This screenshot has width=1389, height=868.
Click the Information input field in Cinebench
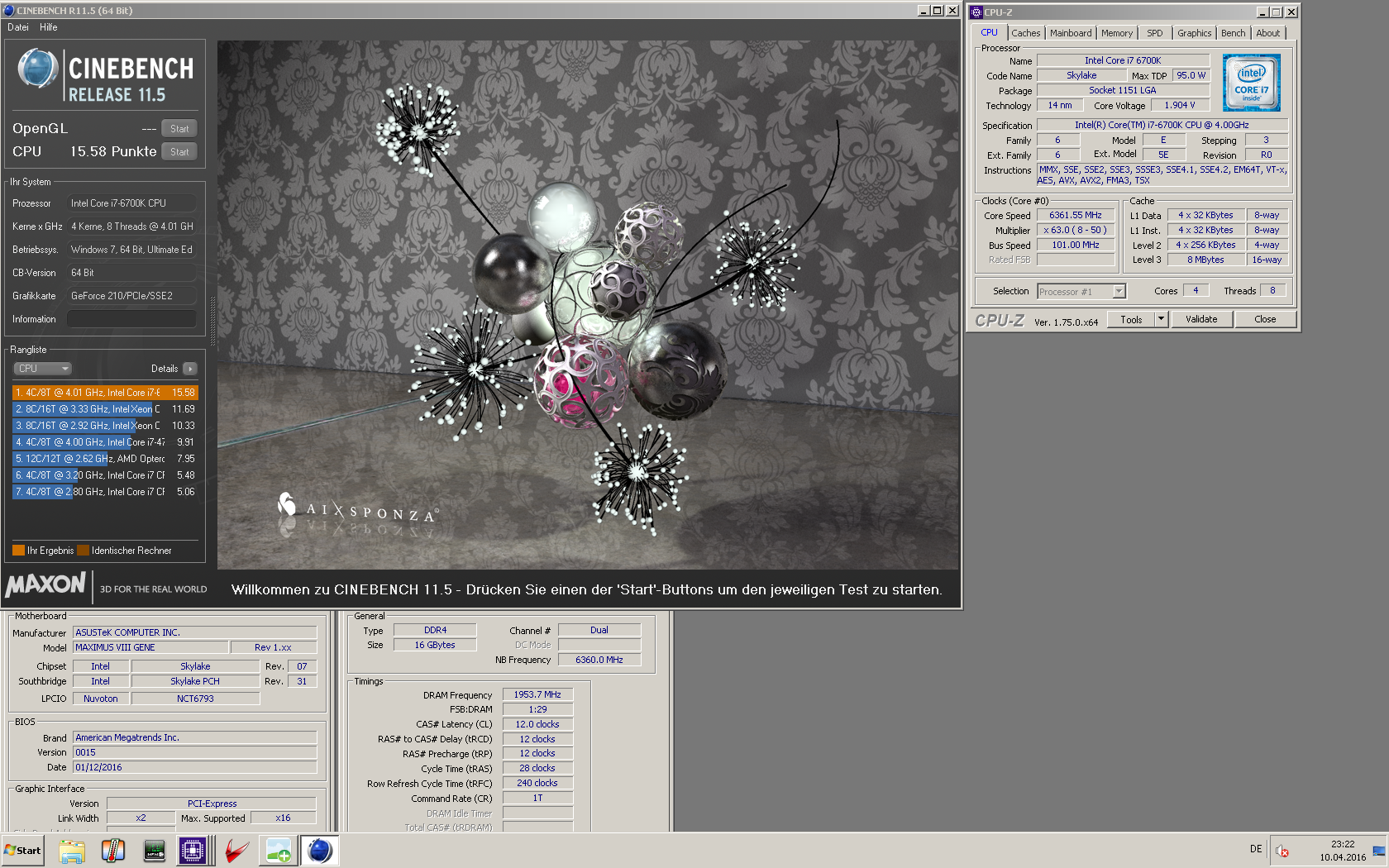[132, 319]
